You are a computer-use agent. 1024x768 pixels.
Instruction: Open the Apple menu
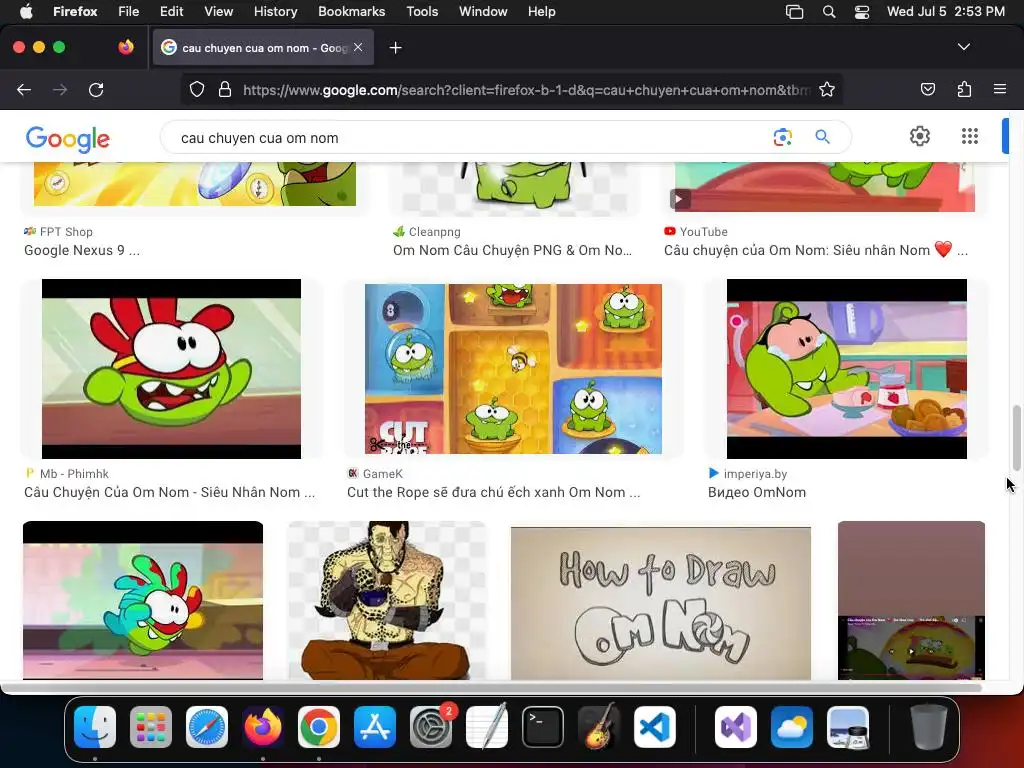click(26, 11)
